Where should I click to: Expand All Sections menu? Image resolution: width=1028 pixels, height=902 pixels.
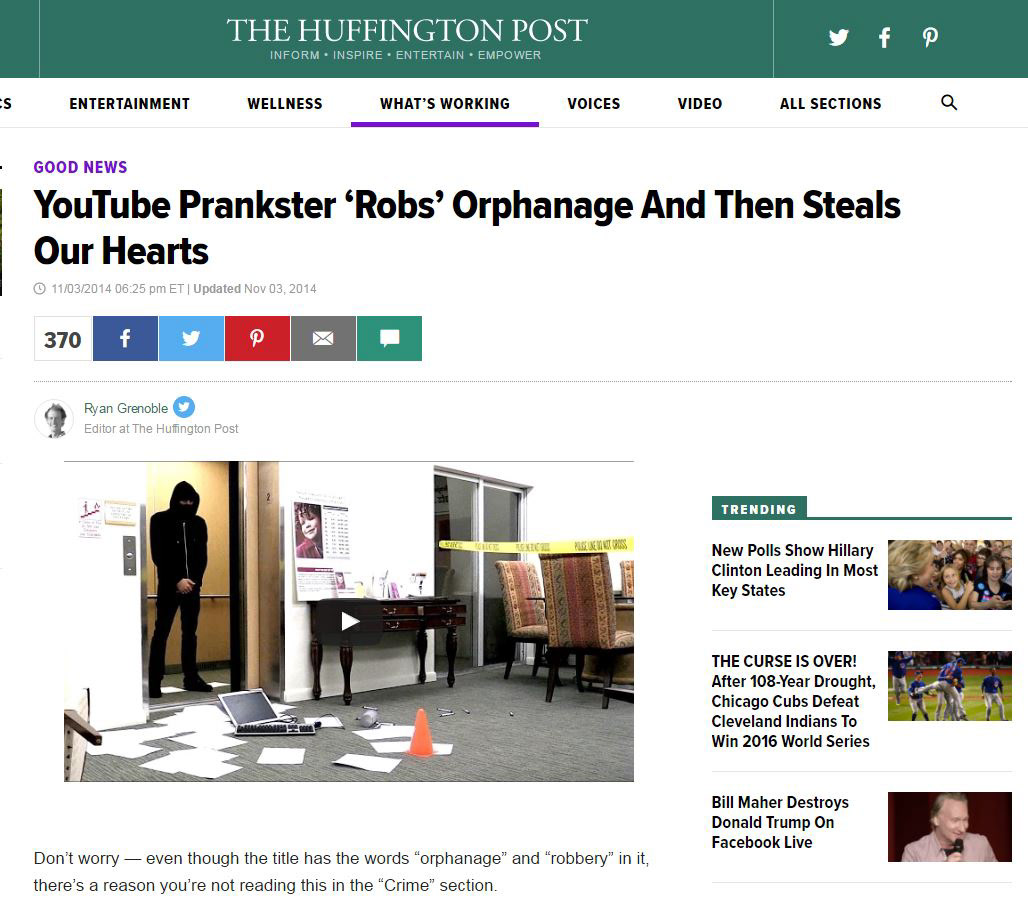(830, 104)
